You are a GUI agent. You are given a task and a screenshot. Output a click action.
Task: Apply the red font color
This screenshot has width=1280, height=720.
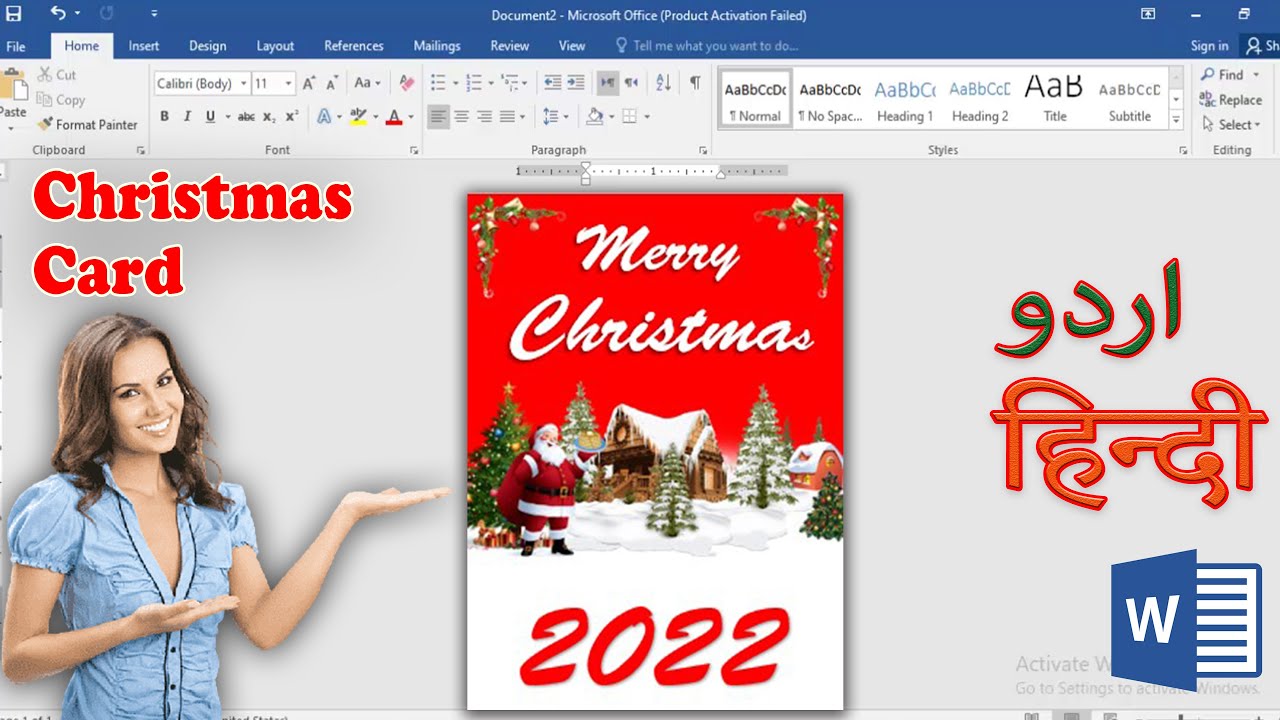click(x=393, y=117)
